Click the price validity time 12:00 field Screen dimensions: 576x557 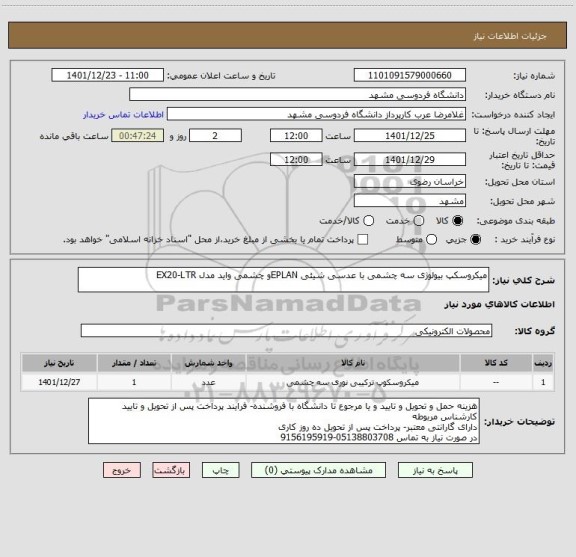tap(296, 159)
